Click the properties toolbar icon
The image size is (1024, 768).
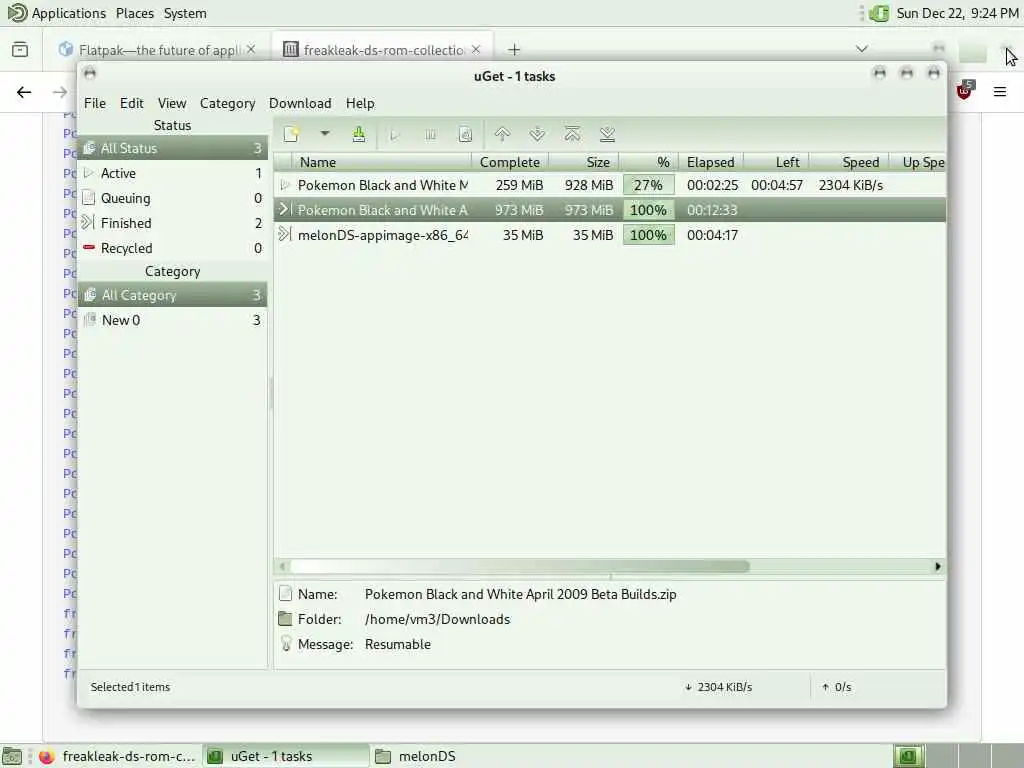tap(465, 135)
